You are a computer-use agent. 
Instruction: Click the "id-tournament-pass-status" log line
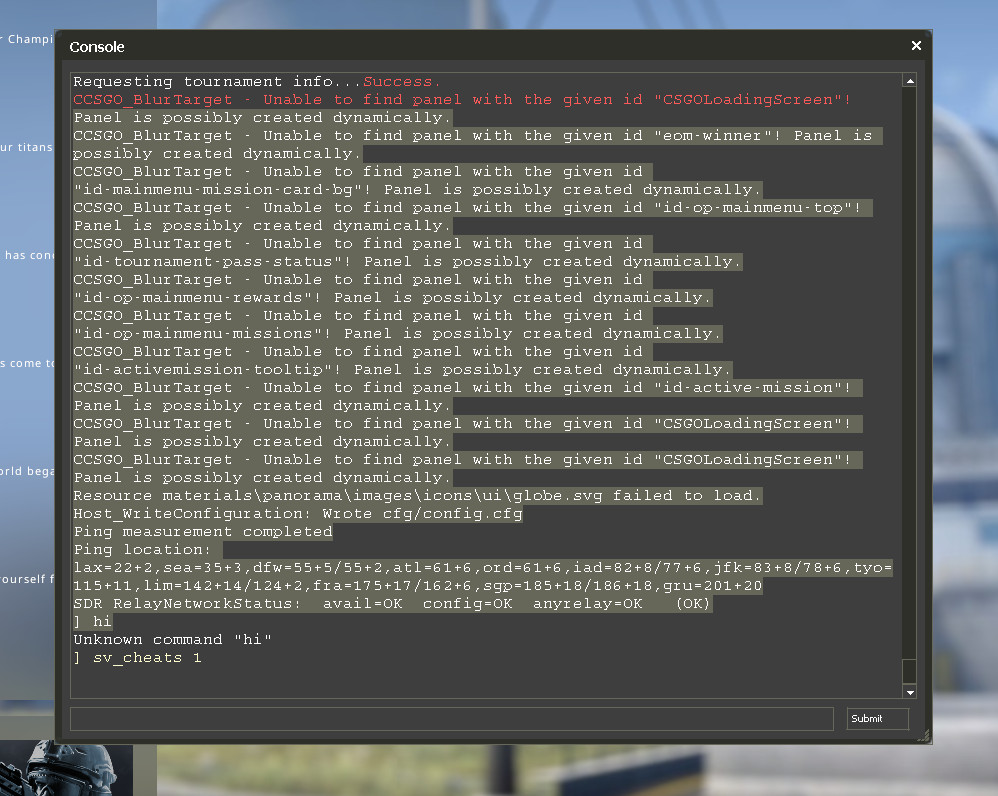tap(407, 262)
